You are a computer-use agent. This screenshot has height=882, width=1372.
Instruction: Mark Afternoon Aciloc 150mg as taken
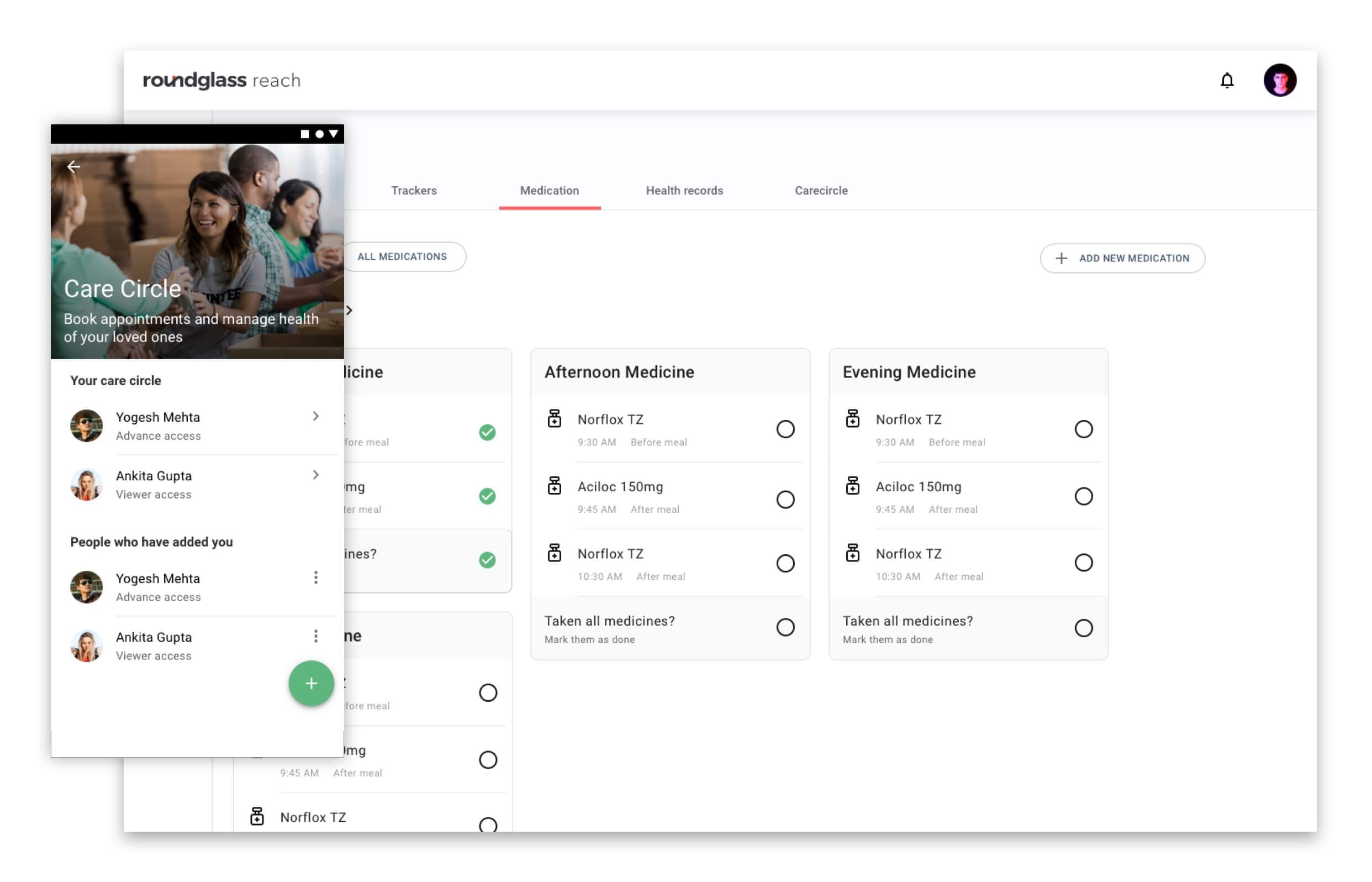[x=785, y=500]
